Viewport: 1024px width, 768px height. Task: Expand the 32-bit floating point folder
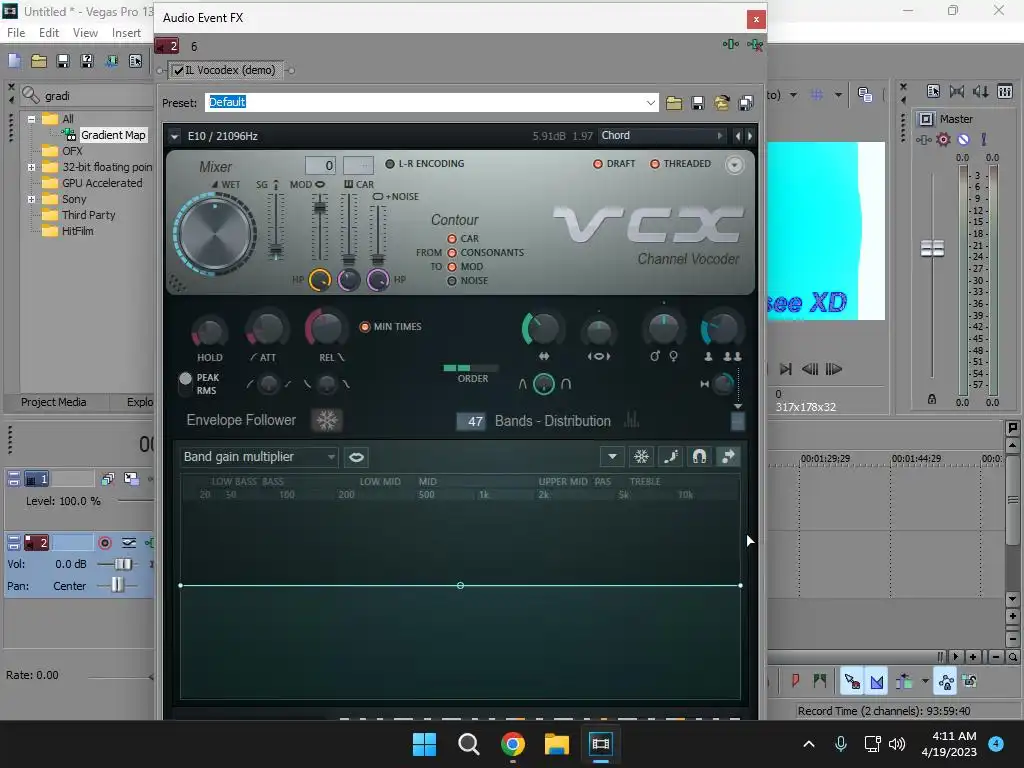[x=31, y=167]
